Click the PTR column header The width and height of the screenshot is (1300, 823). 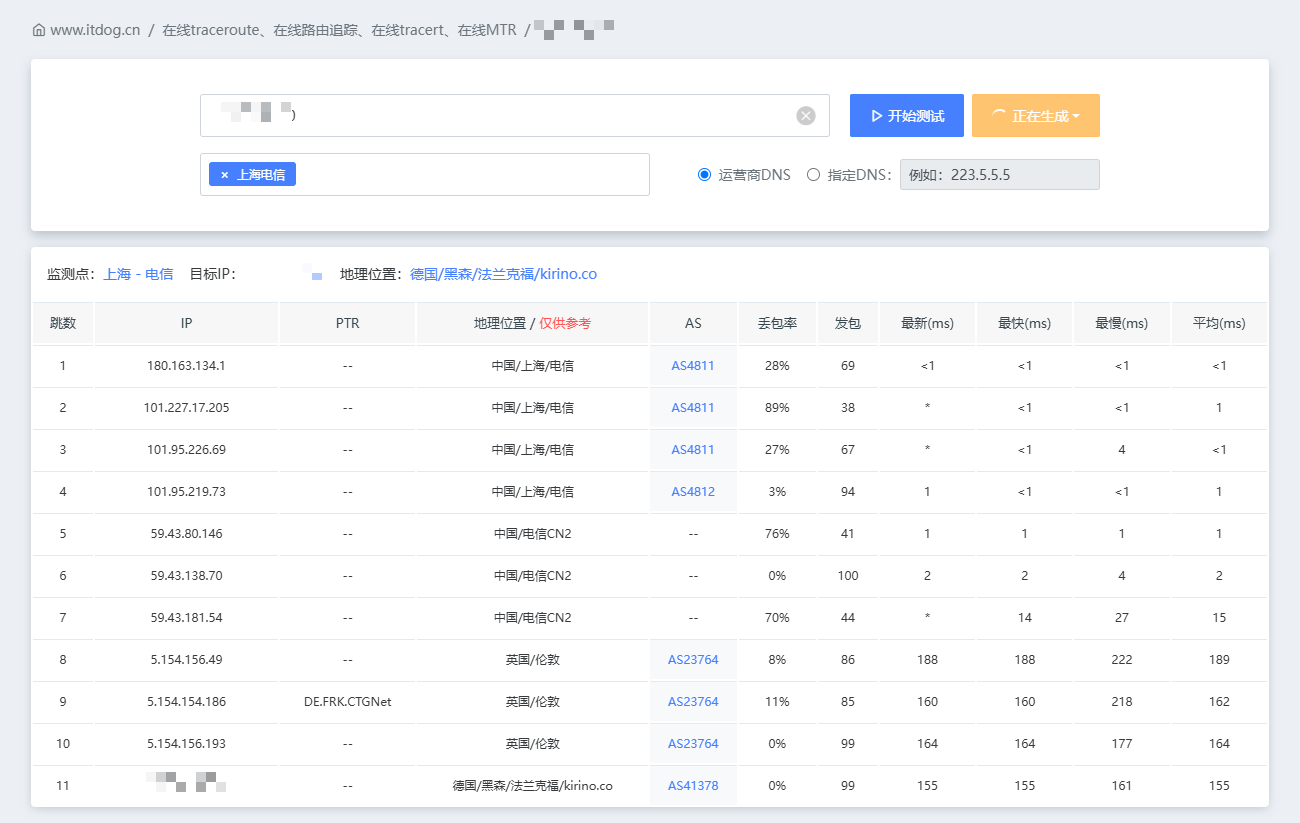click(x=347, y=324)
